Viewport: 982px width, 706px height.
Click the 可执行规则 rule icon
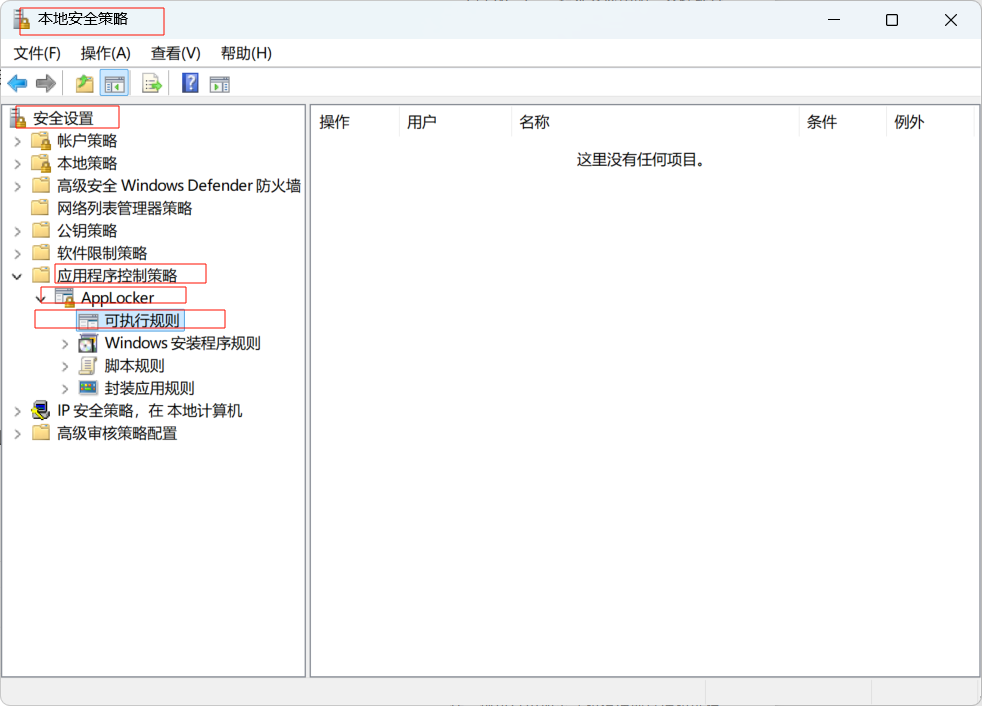[x=88, y=321]
